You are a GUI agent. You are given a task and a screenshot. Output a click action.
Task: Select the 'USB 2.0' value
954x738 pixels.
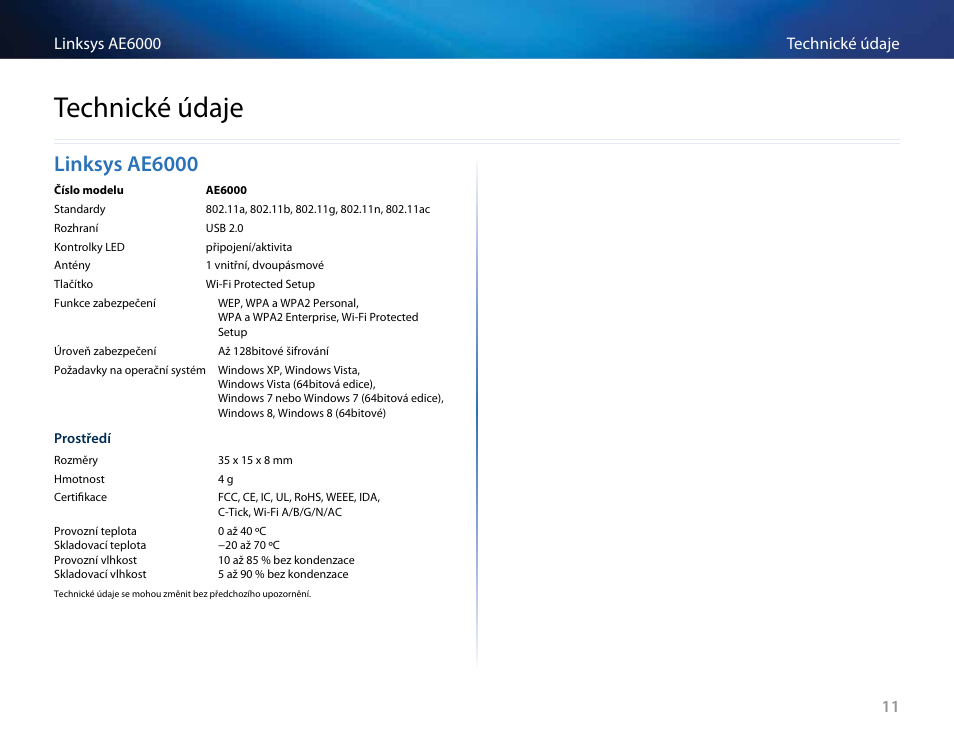(x=225, y=228)
